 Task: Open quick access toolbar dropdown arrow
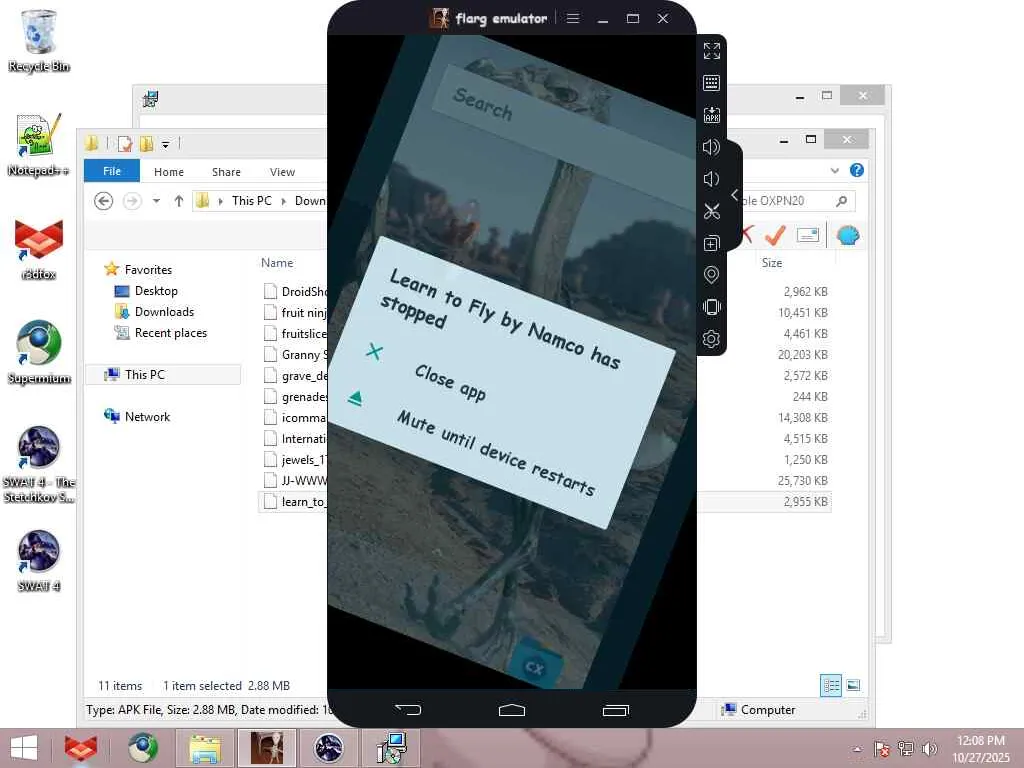[166, 144]
